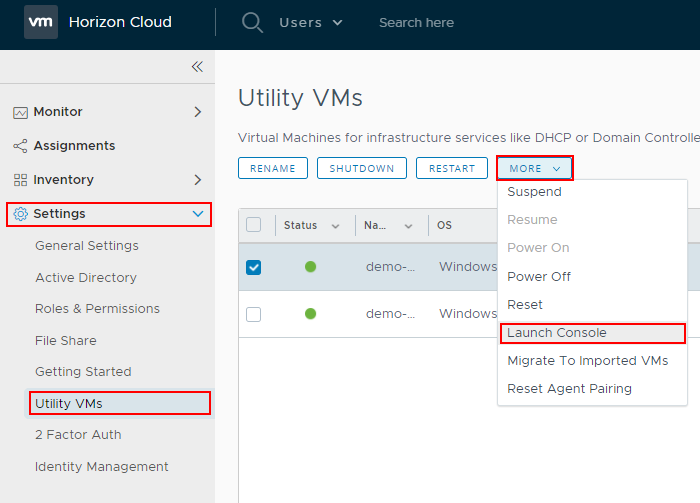The height and width of the screenshot is (503, 700).
Task: Toggle the select-all header checkbox
Action: click(x=254, y=225)
